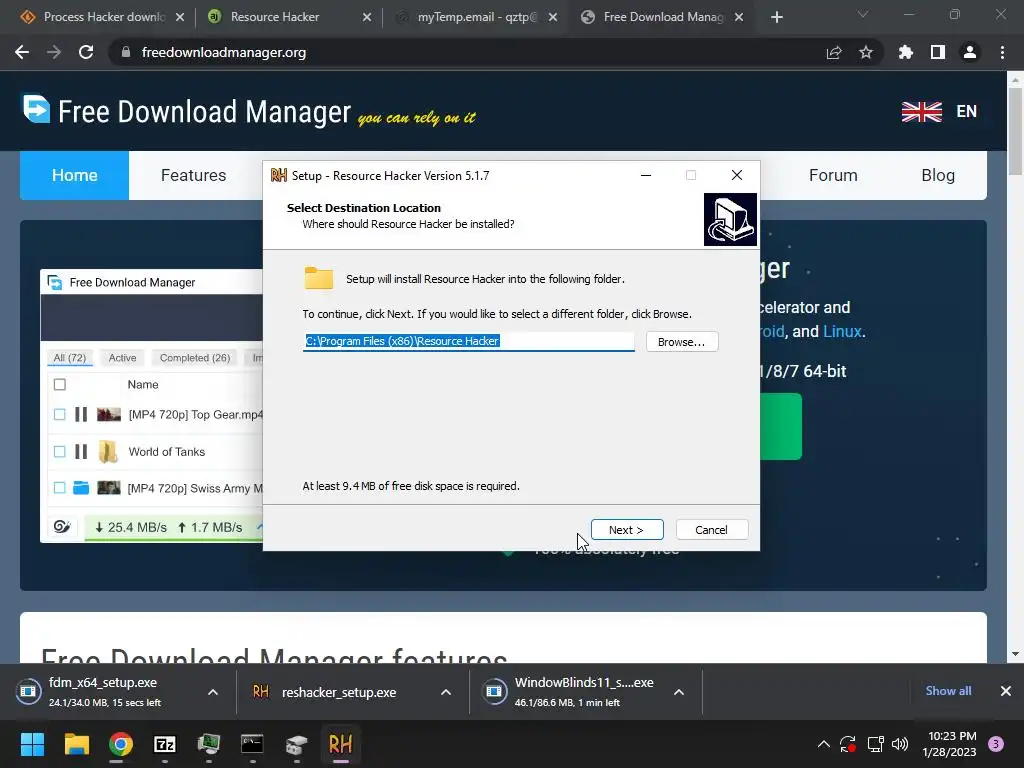The width and height of the screenshot is (1024, 768).
Task: Open a new browser tab
Action: (776, 17)
